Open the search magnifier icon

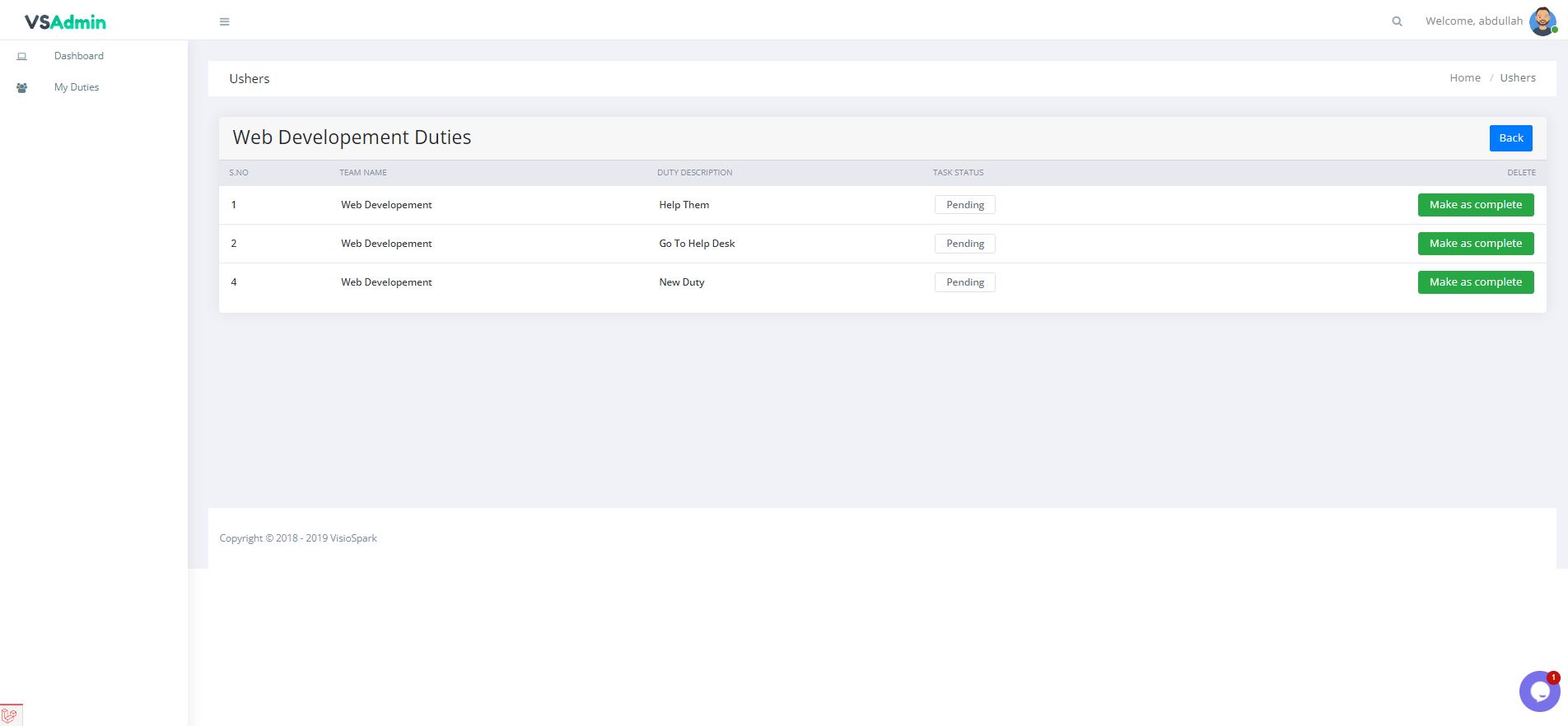click(1397, 21)
